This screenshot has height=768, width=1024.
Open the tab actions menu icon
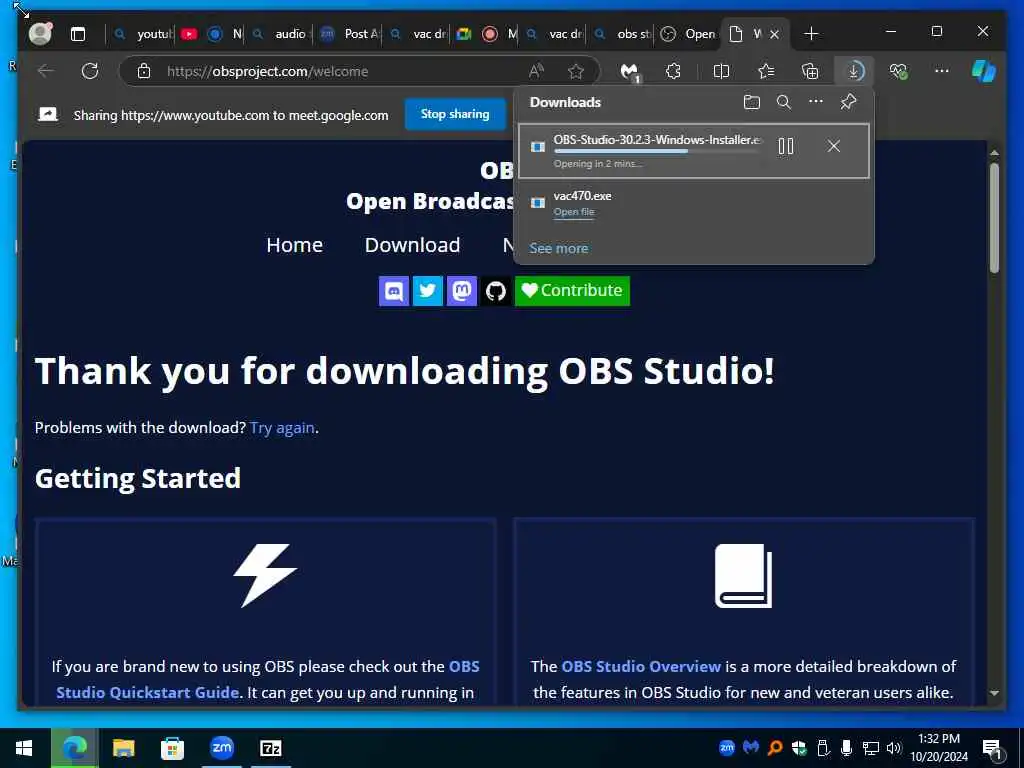(x=78, y=34)
